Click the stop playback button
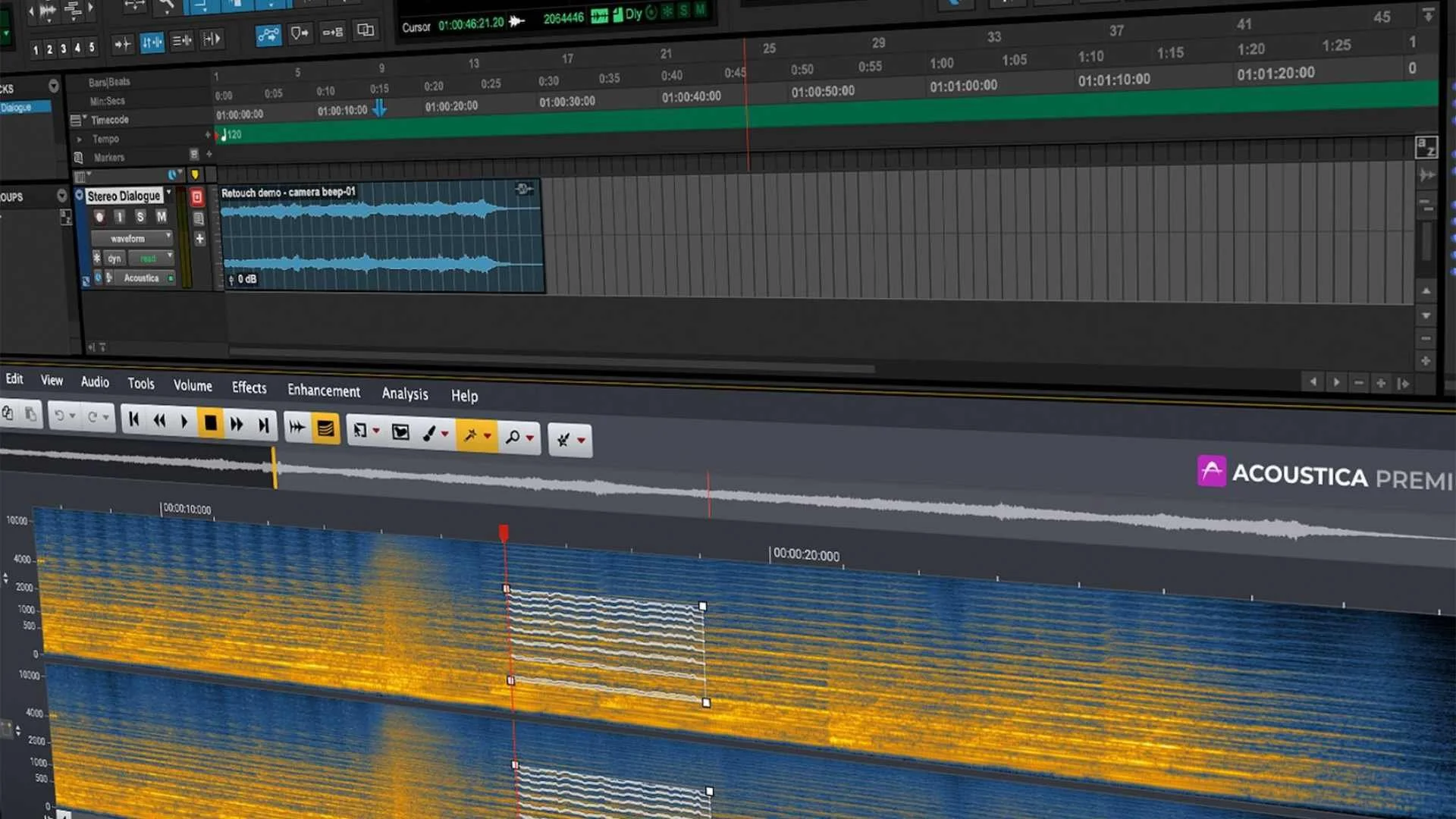1456x819 pixels. (x=210, y=423)
